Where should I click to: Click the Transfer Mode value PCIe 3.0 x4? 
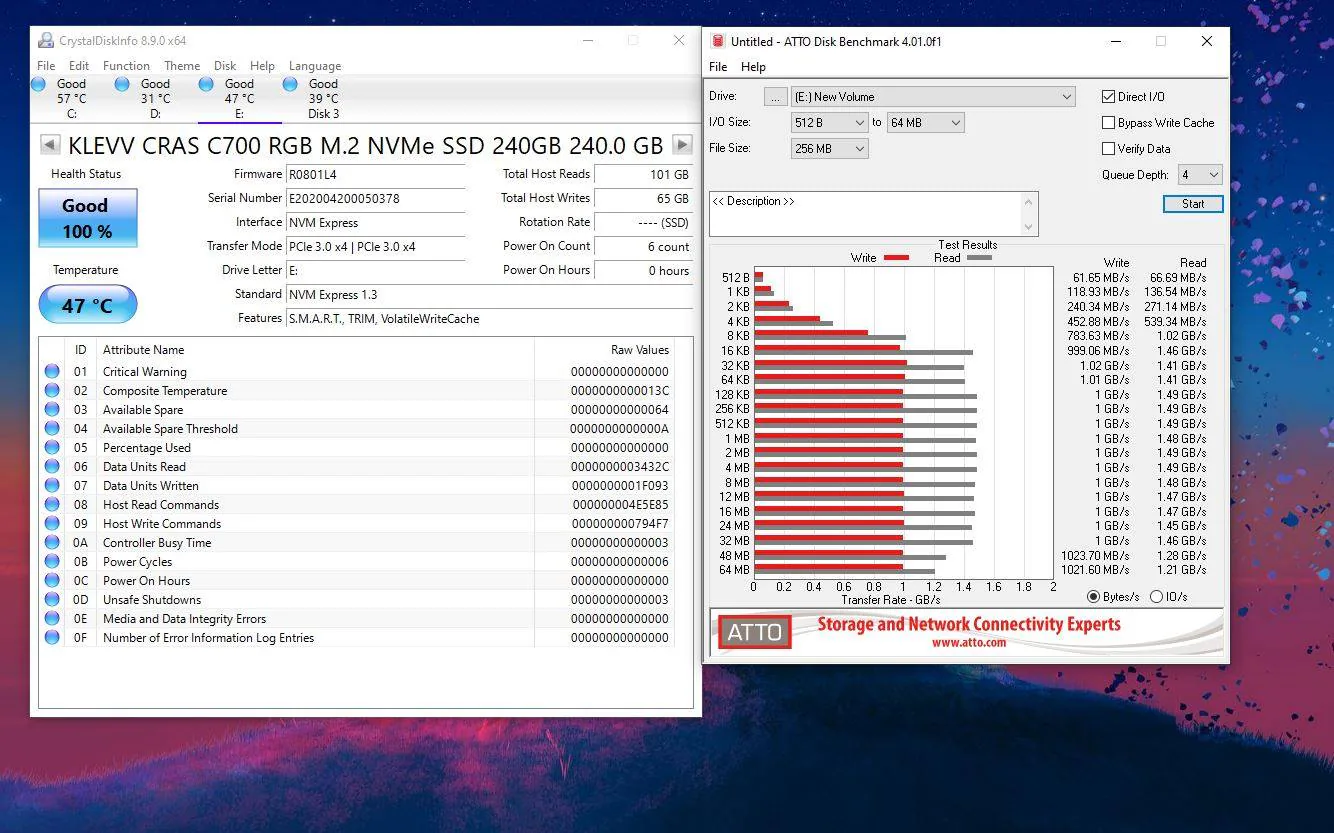[x=376, y=247]
